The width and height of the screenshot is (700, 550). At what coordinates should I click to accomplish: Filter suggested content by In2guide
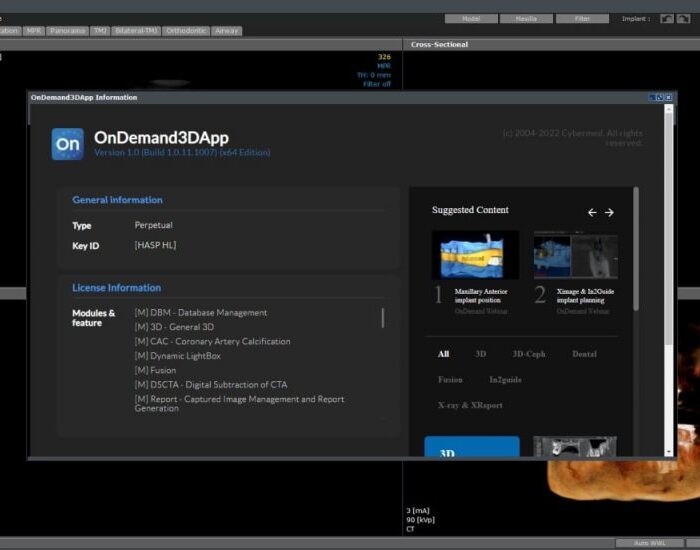coord(505,379)
